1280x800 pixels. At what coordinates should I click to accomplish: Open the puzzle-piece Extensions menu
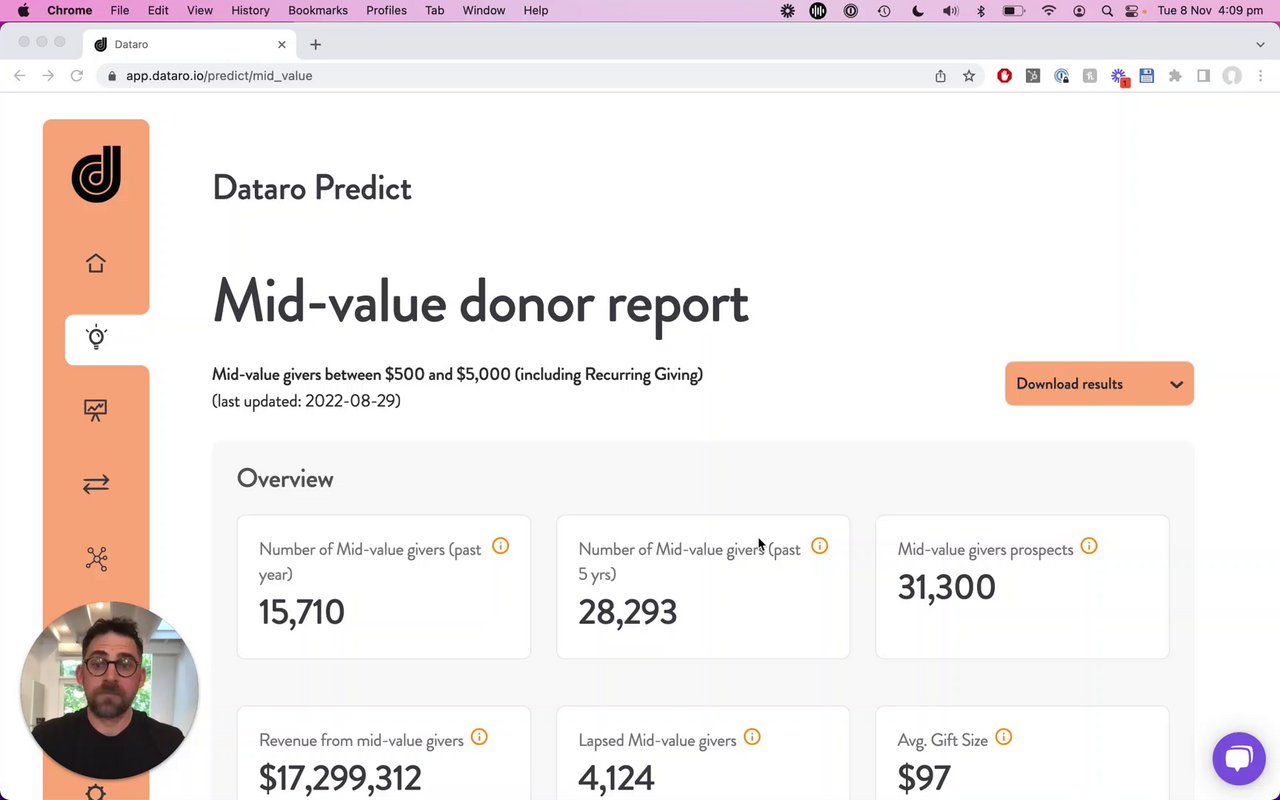(1175, 76)
